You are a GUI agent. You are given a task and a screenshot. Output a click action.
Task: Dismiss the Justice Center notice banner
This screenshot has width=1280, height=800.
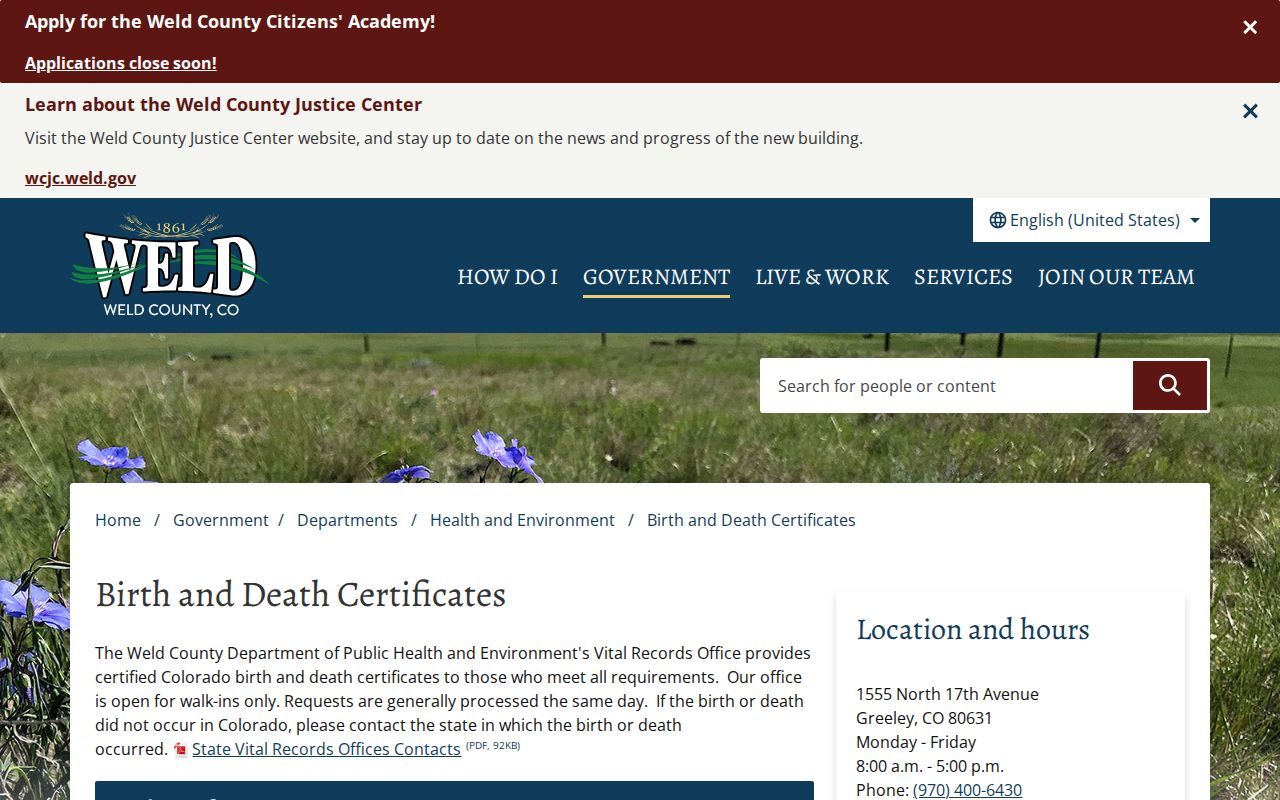coord(1250,111)
